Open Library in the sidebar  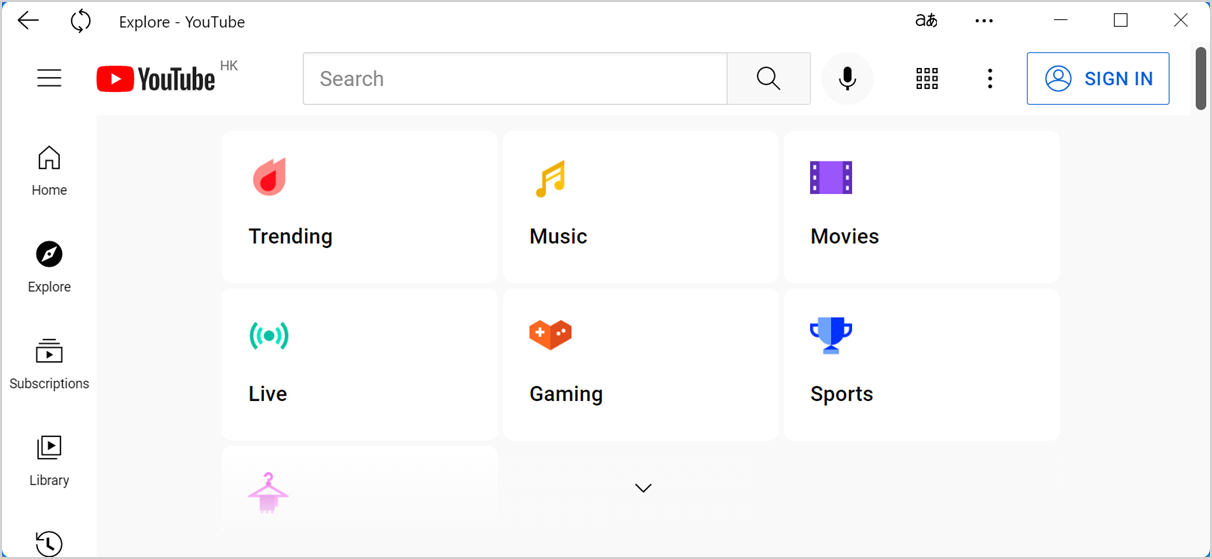click(x=49, y=460)
